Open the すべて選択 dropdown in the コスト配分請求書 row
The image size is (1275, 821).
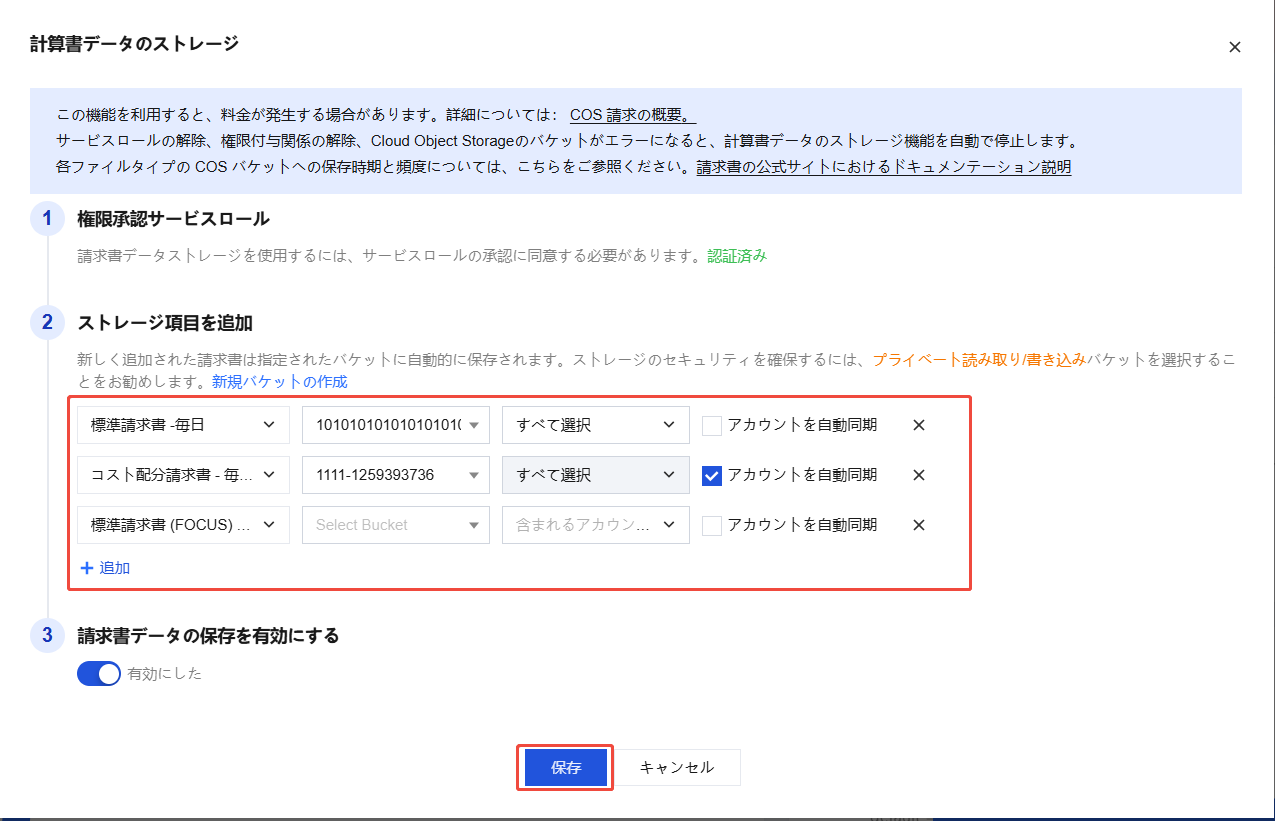coord(596,475)
